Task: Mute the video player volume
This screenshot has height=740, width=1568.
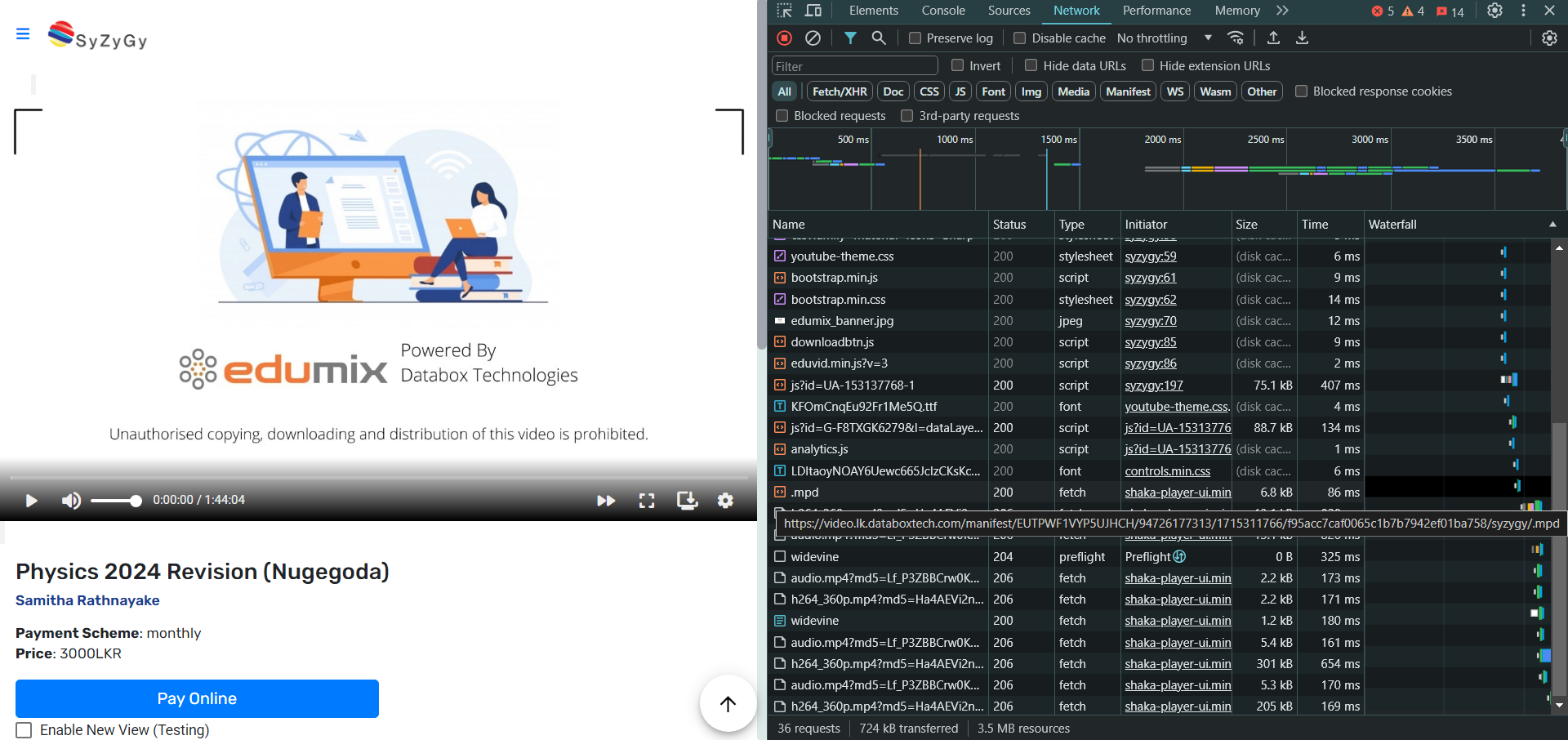Action: [x=71, y=501]
